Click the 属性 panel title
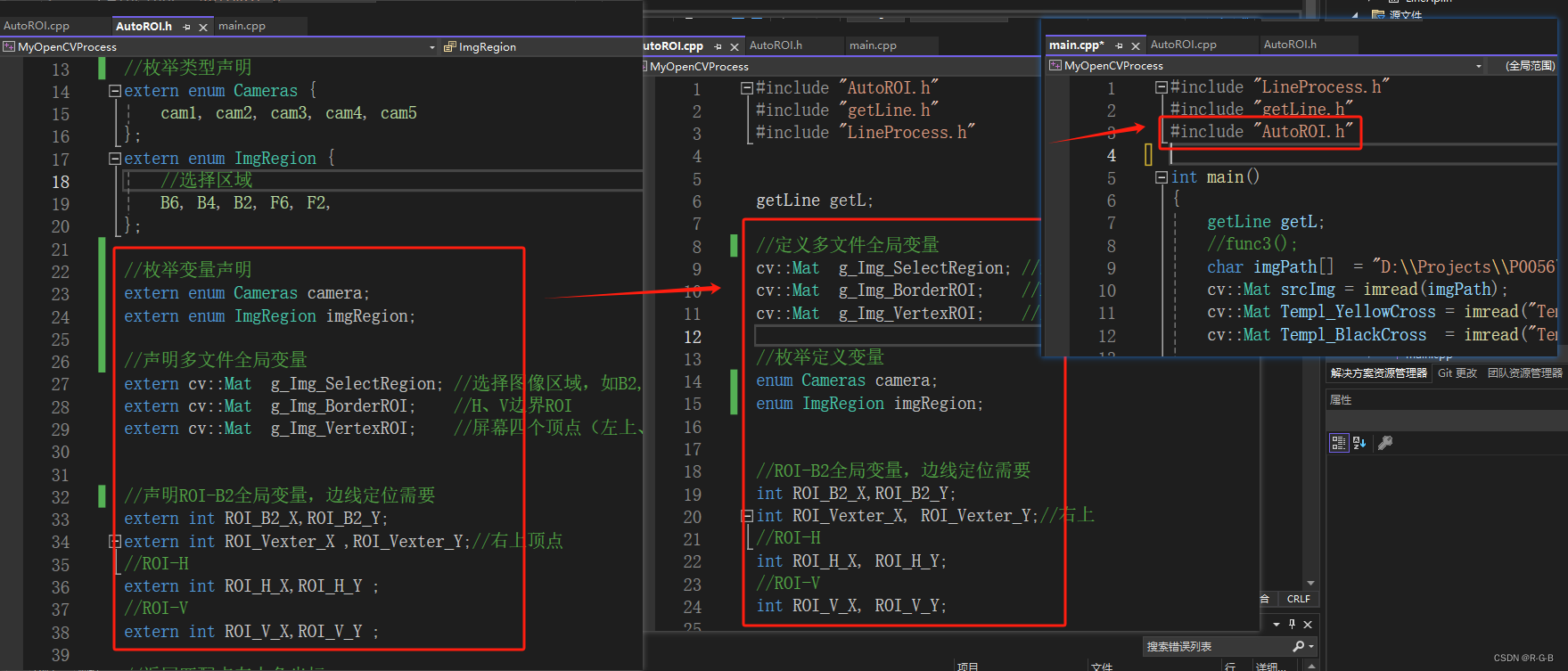 coord(1341,400)
